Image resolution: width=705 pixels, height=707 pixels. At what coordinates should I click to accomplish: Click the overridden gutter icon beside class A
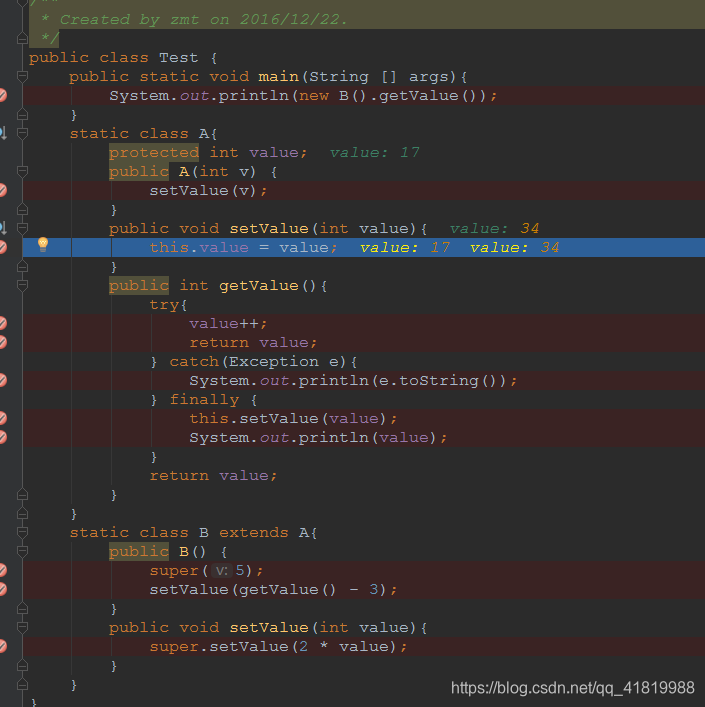pyautogui.click(x=3, y=133)
